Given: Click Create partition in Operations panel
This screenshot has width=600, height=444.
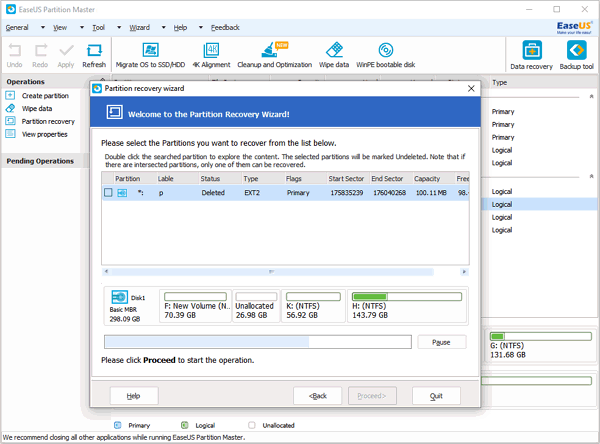Looking at the screenshot, I should pos(45,96).
